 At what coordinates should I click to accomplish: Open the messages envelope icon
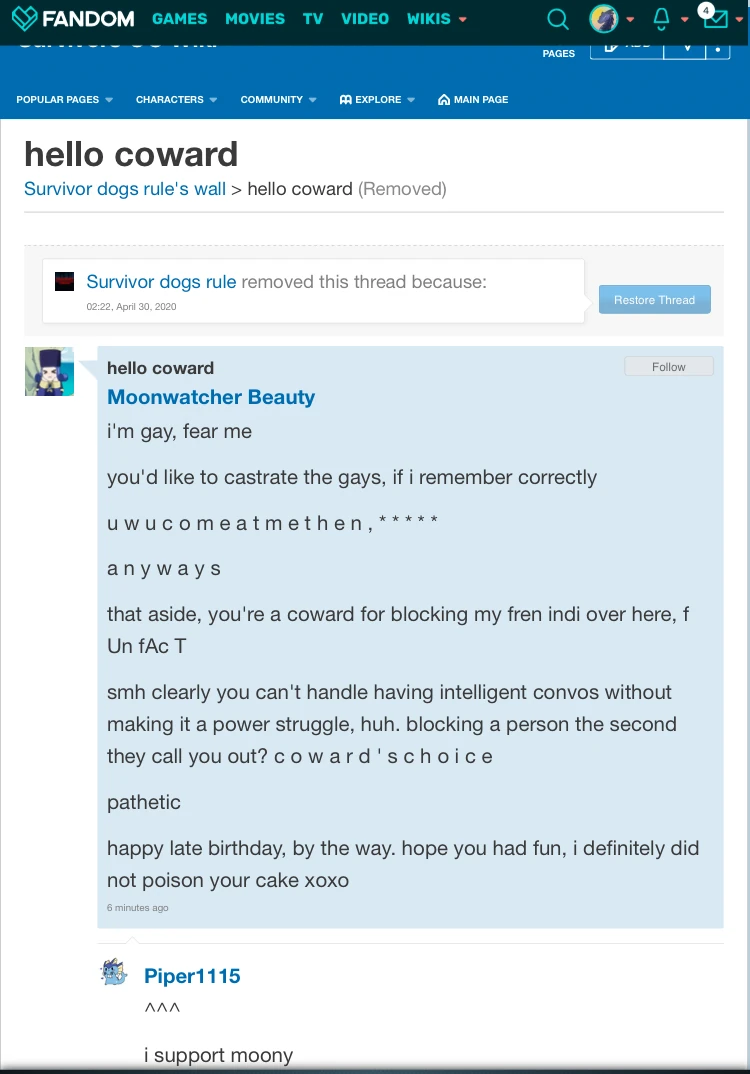(x=715, y=19)
